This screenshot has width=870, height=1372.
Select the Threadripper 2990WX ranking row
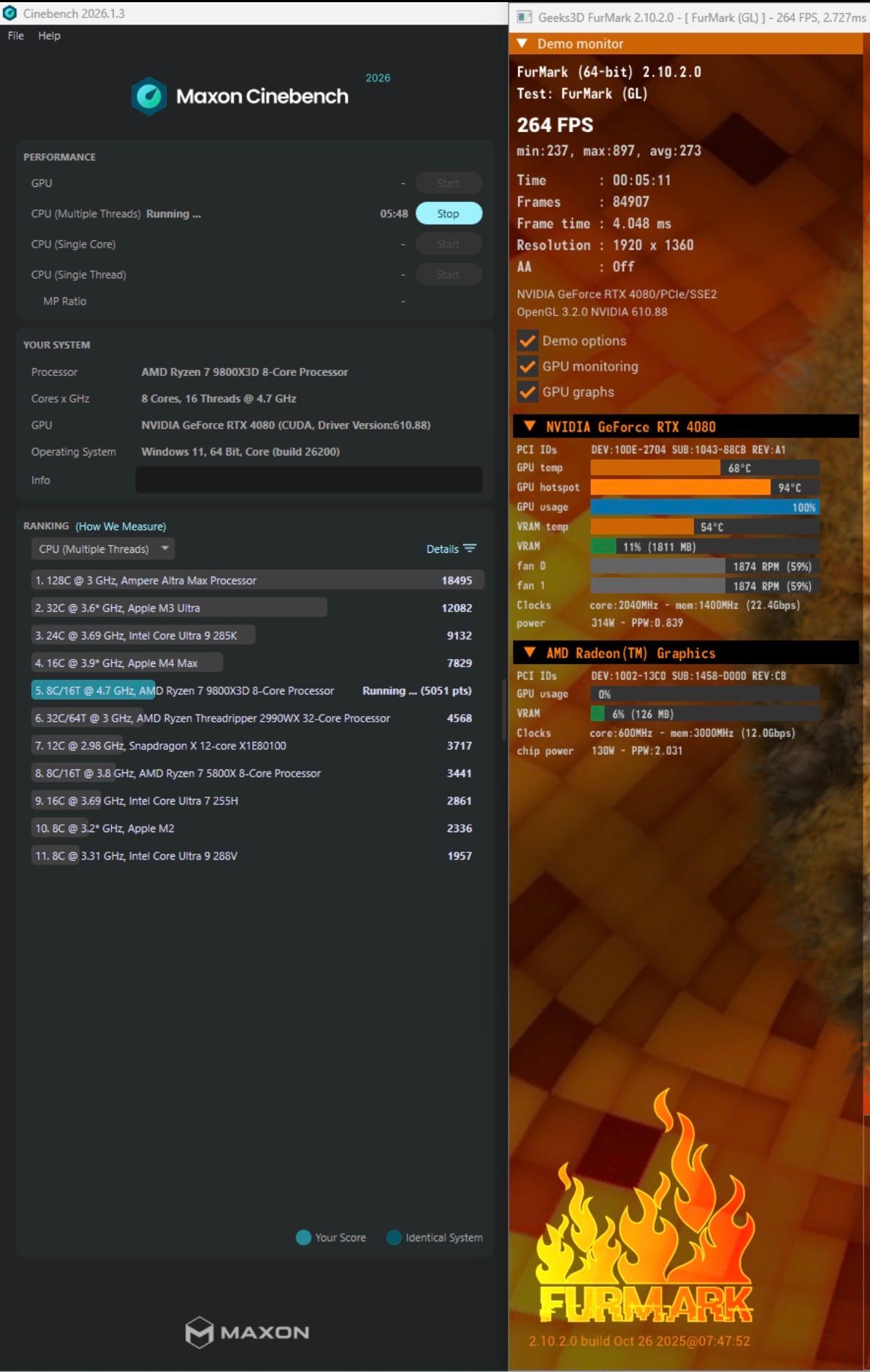(x=257, y=718)
